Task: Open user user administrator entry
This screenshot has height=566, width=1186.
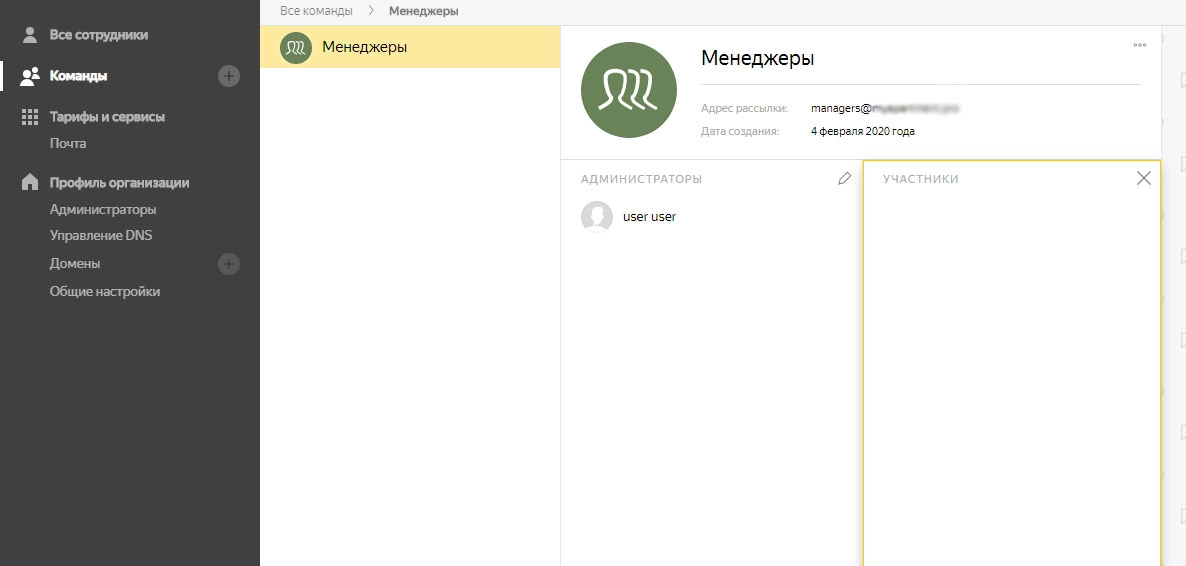Action: click(649, 216)
